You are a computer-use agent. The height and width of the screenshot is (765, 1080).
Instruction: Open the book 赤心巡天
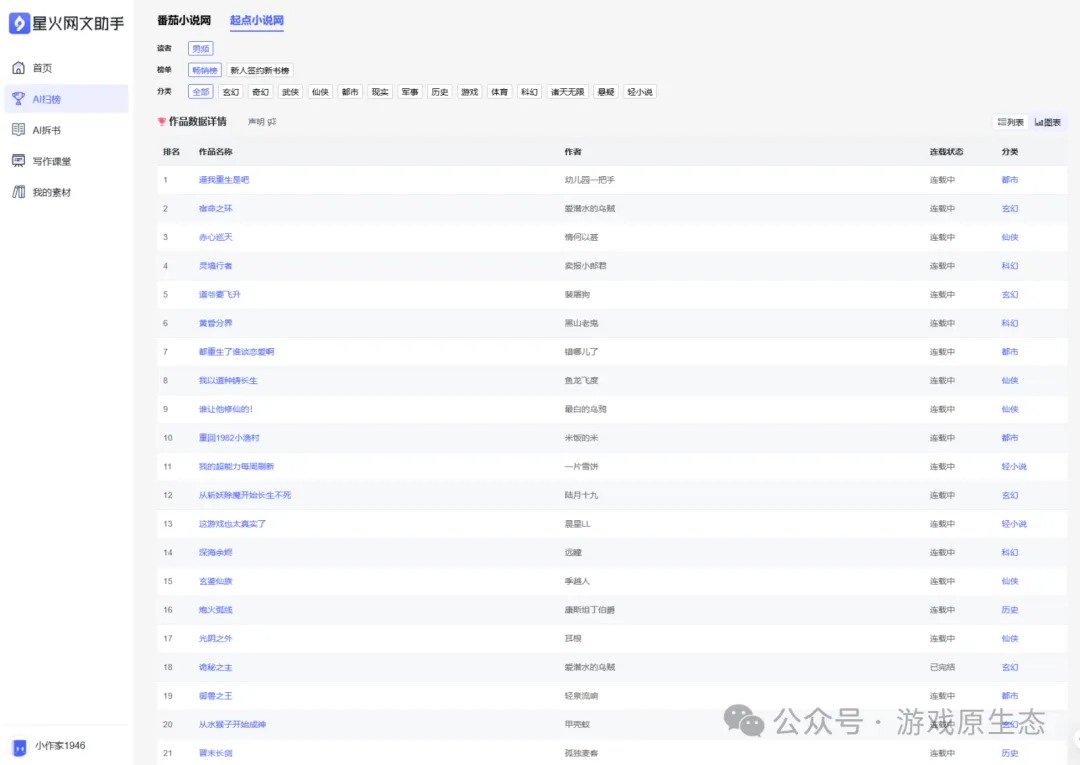click(216, 237)
